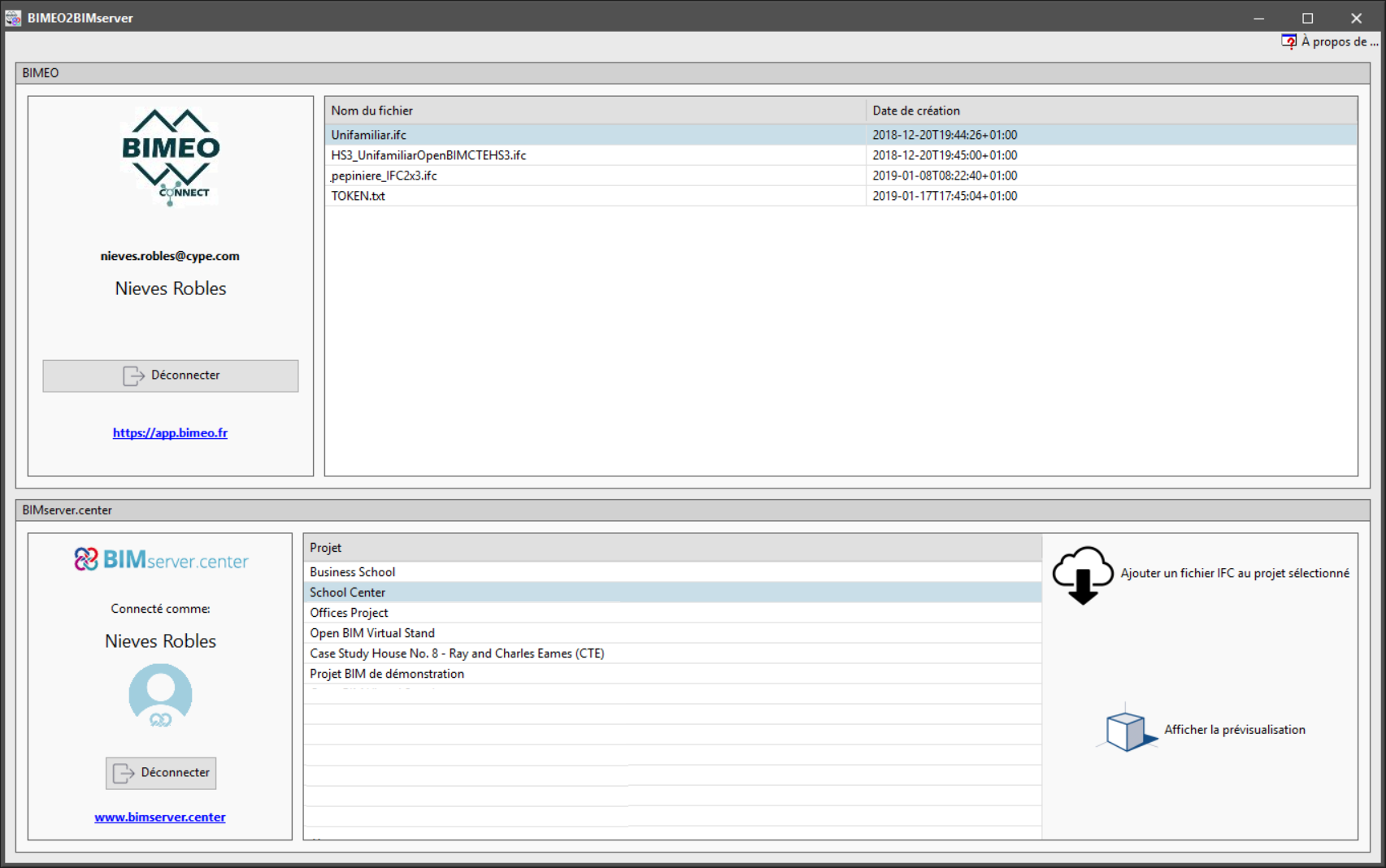
Task: Open the www.bimserver.center link
Action: pos(160,818)
